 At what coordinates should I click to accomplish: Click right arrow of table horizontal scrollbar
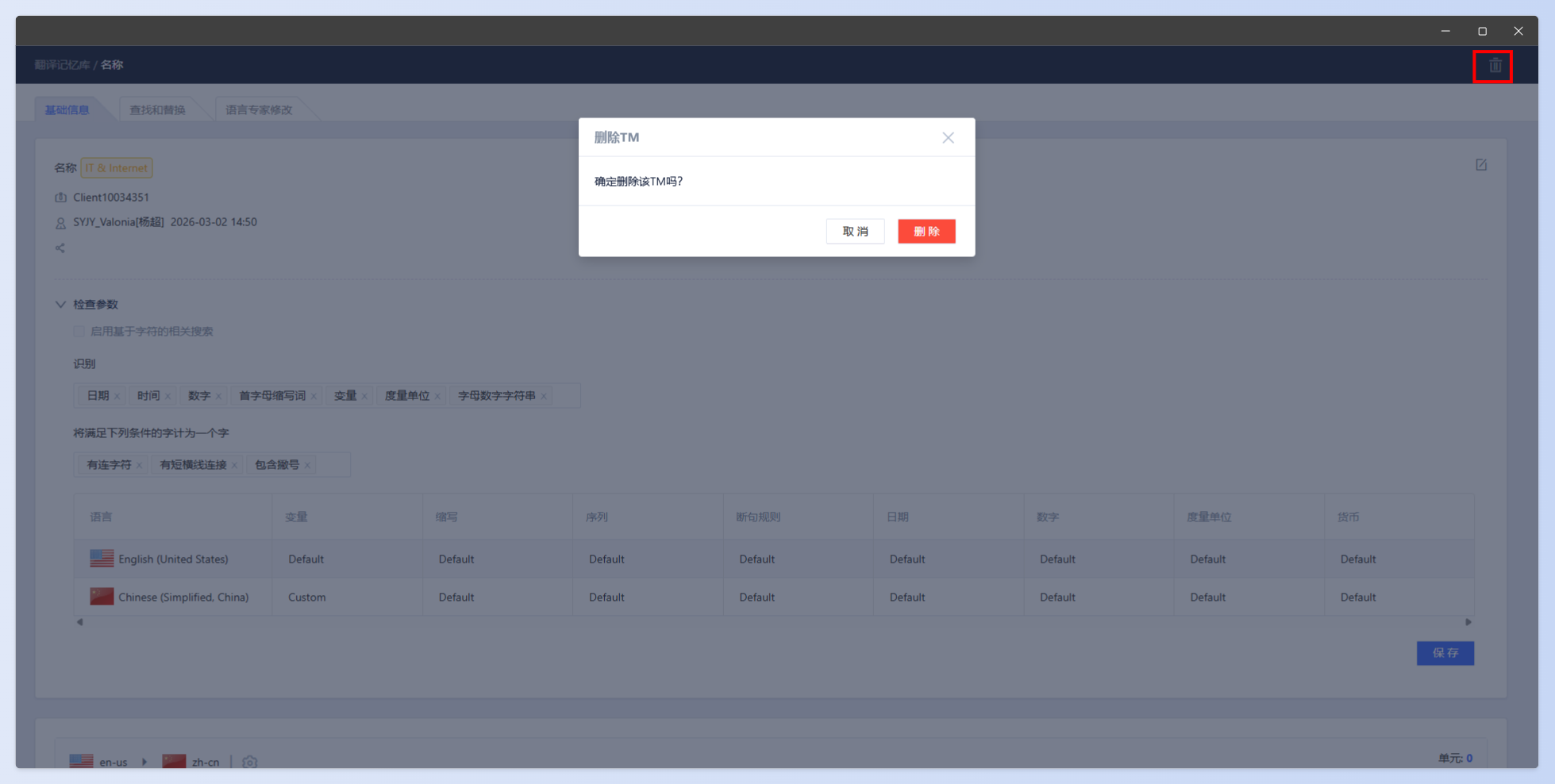point(1468,622)
